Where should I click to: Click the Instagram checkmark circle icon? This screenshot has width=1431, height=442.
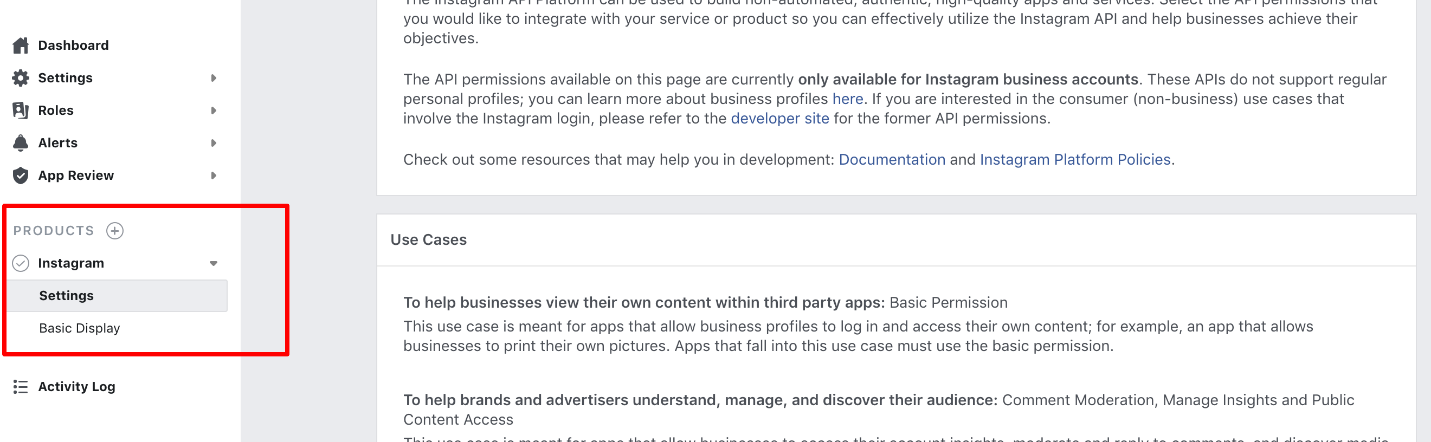pyautogui.click(x=20, y=263)
